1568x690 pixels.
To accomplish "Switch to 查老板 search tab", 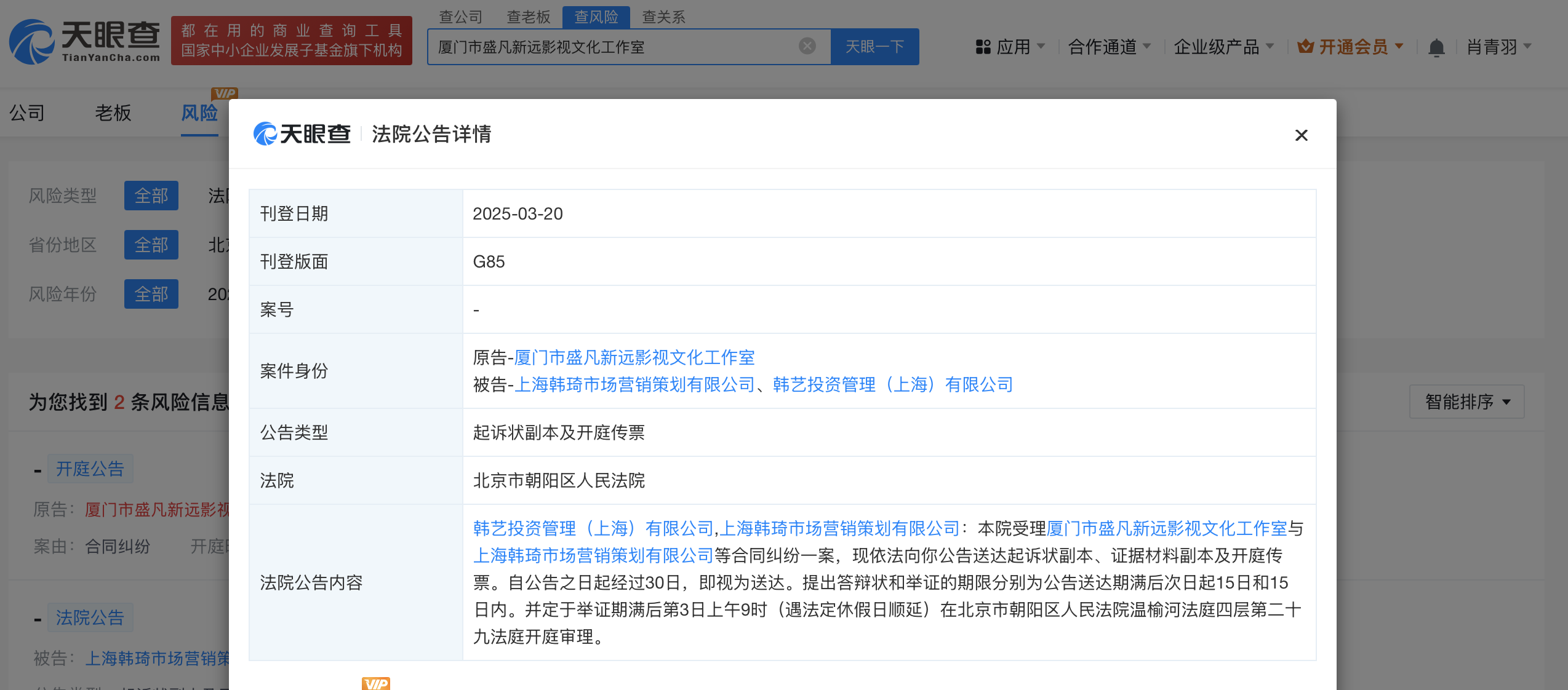I will click(x=528, y=17).
